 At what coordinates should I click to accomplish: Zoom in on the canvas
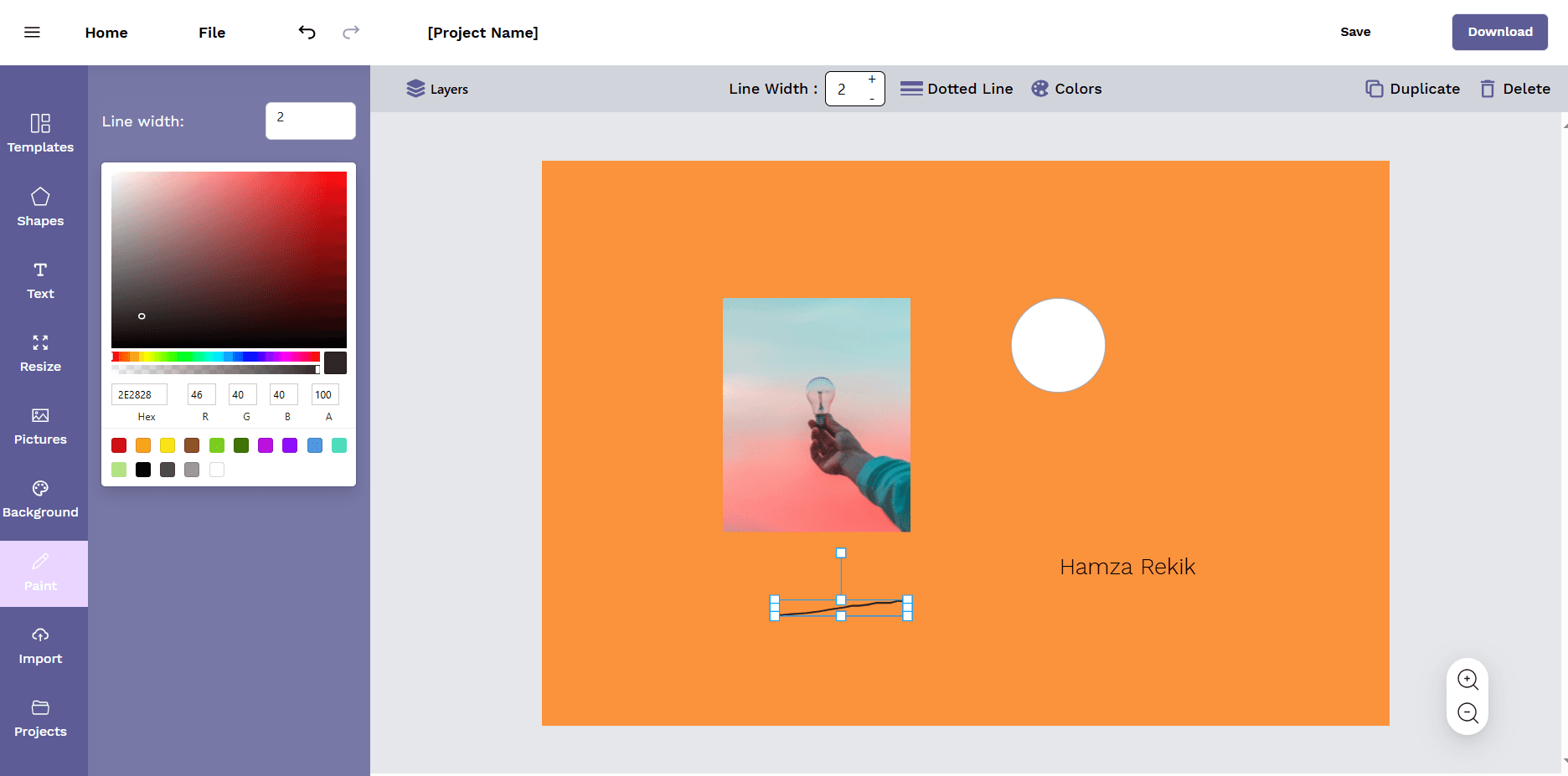1467,680
